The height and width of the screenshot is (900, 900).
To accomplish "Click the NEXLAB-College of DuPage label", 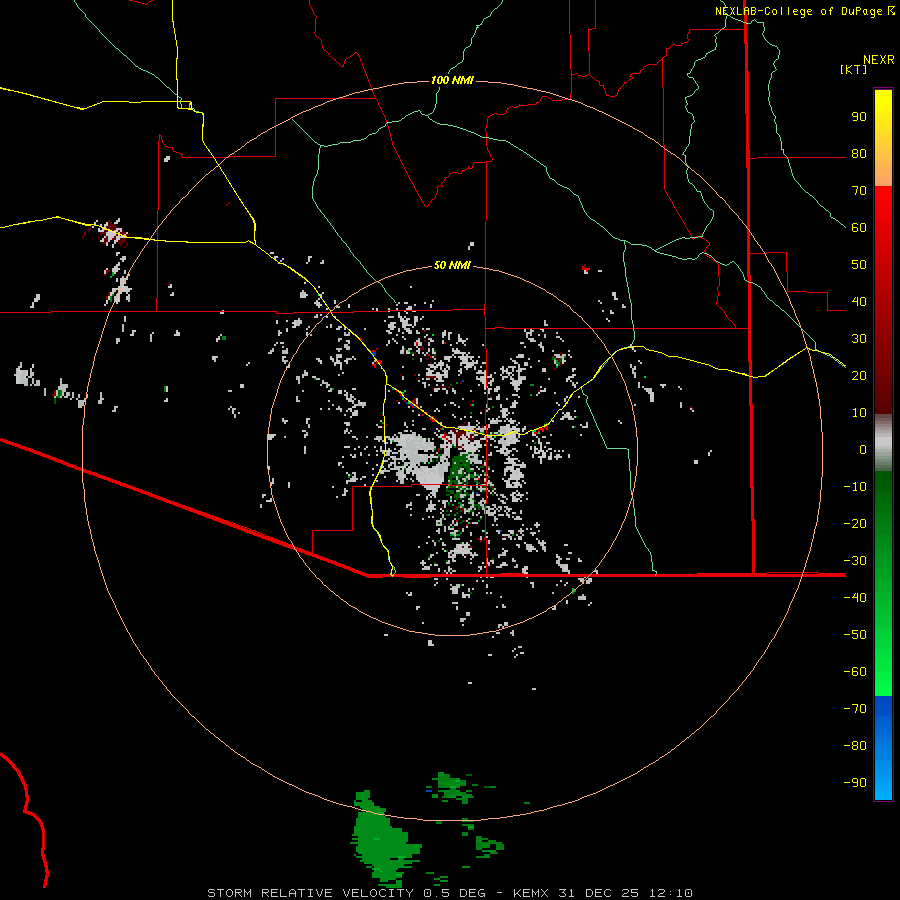I will (x=799, y=11).
